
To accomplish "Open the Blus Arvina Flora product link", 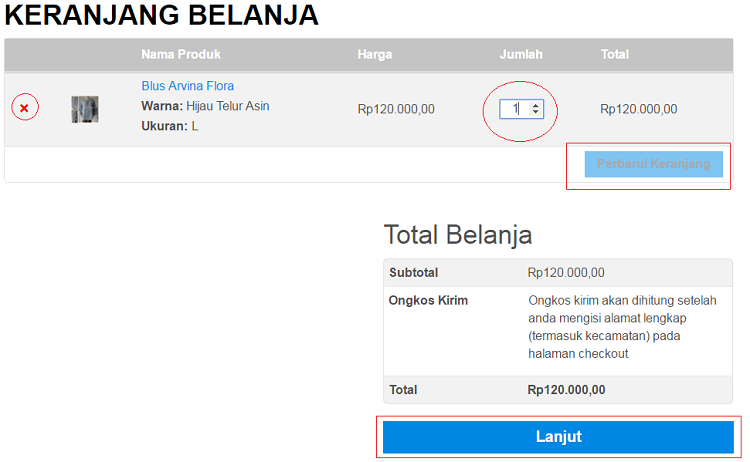I will 188,86.
